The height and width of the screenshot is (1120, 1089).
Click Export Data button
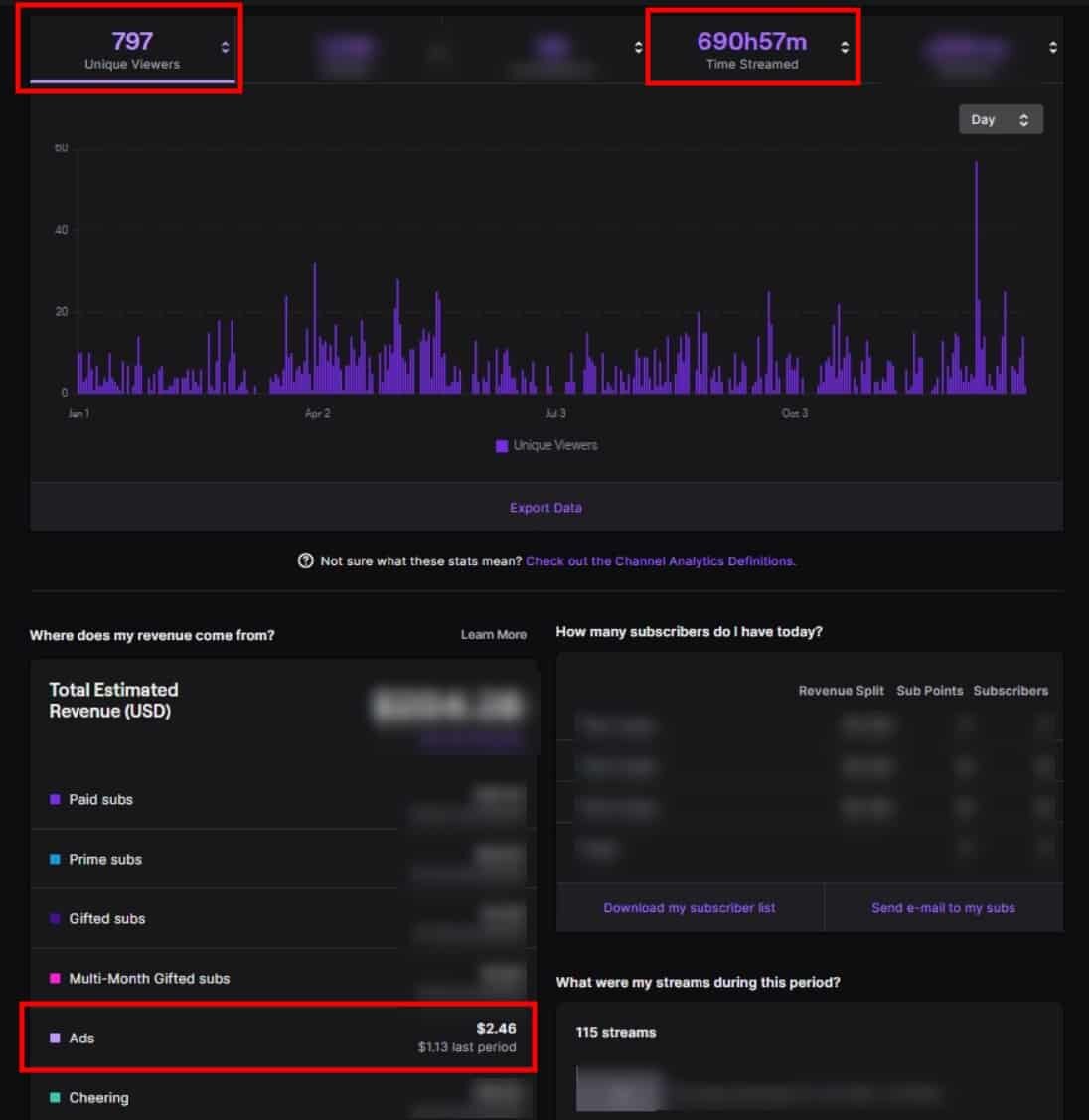click(x=545, y=508)
